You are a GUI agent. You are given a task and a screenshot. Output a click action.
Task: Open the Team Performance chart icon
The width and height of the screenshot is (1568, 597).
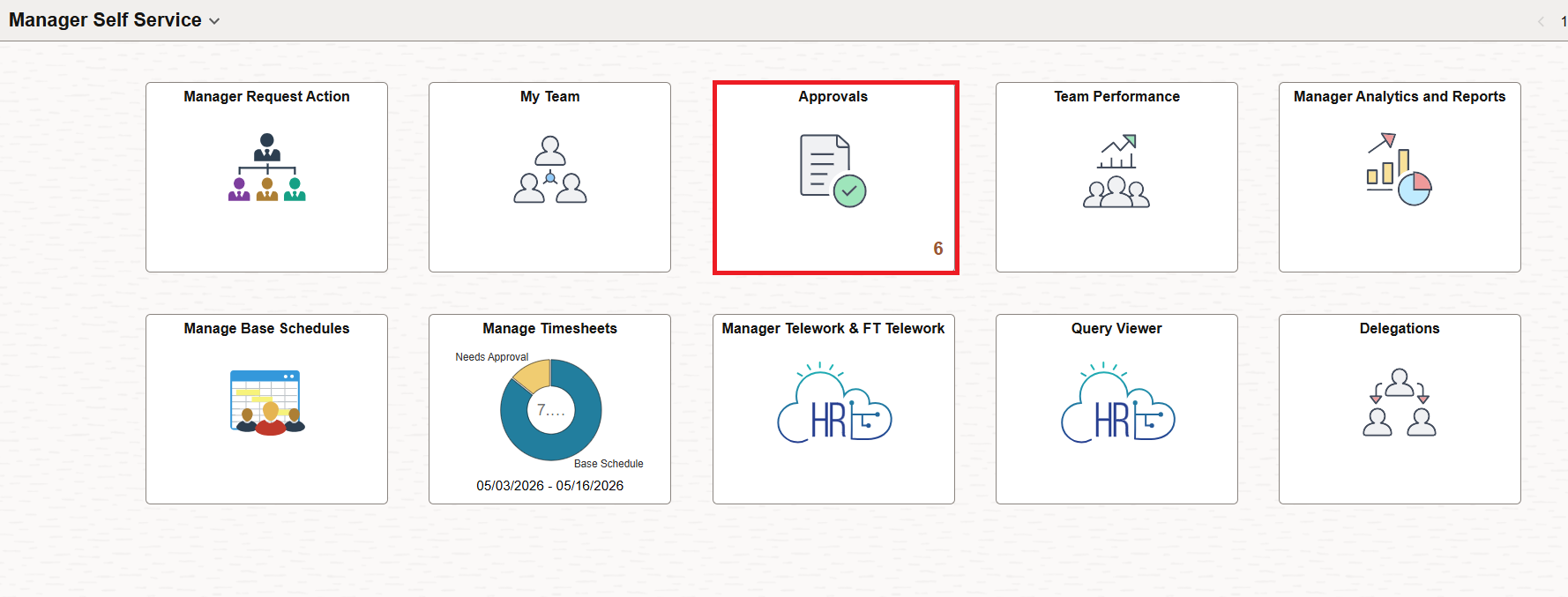(1116, 171)
